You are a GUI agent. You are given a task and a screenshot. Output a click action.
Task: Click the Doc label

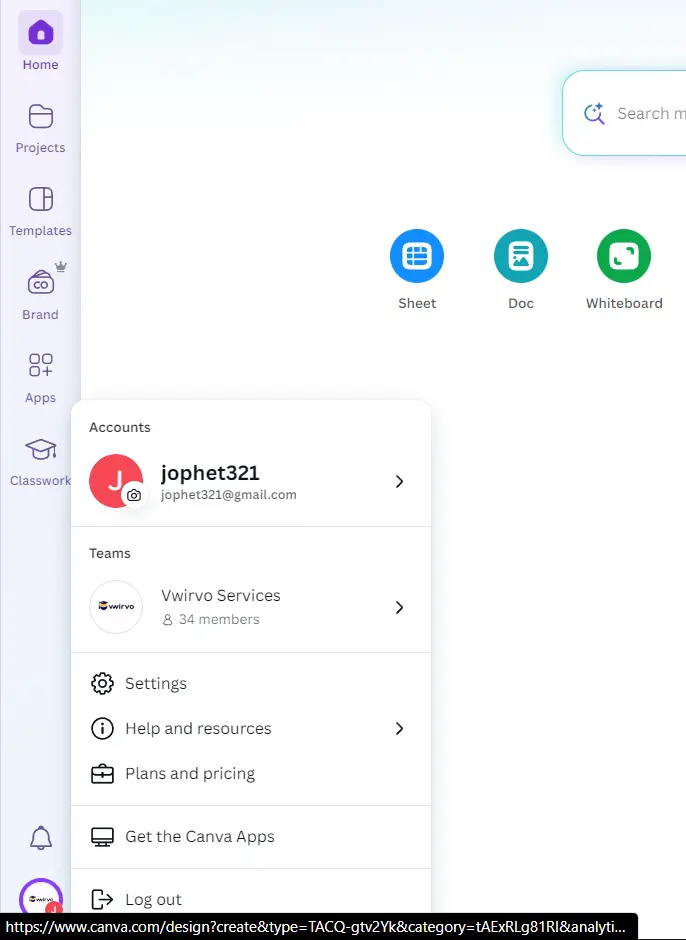[x=520, y=303]
